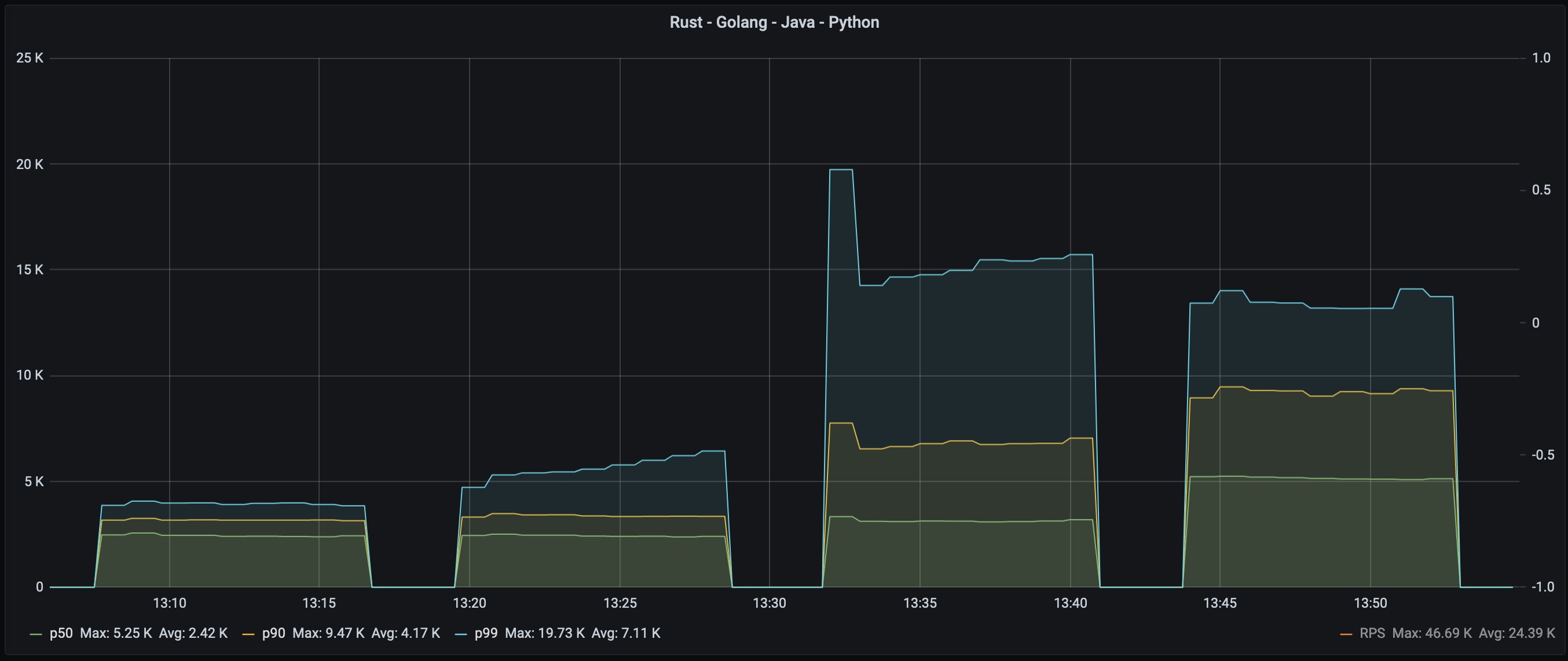
Task: Click the 13:30 x-axis time label
Action: pyautogui.click(x=770, y=603)
